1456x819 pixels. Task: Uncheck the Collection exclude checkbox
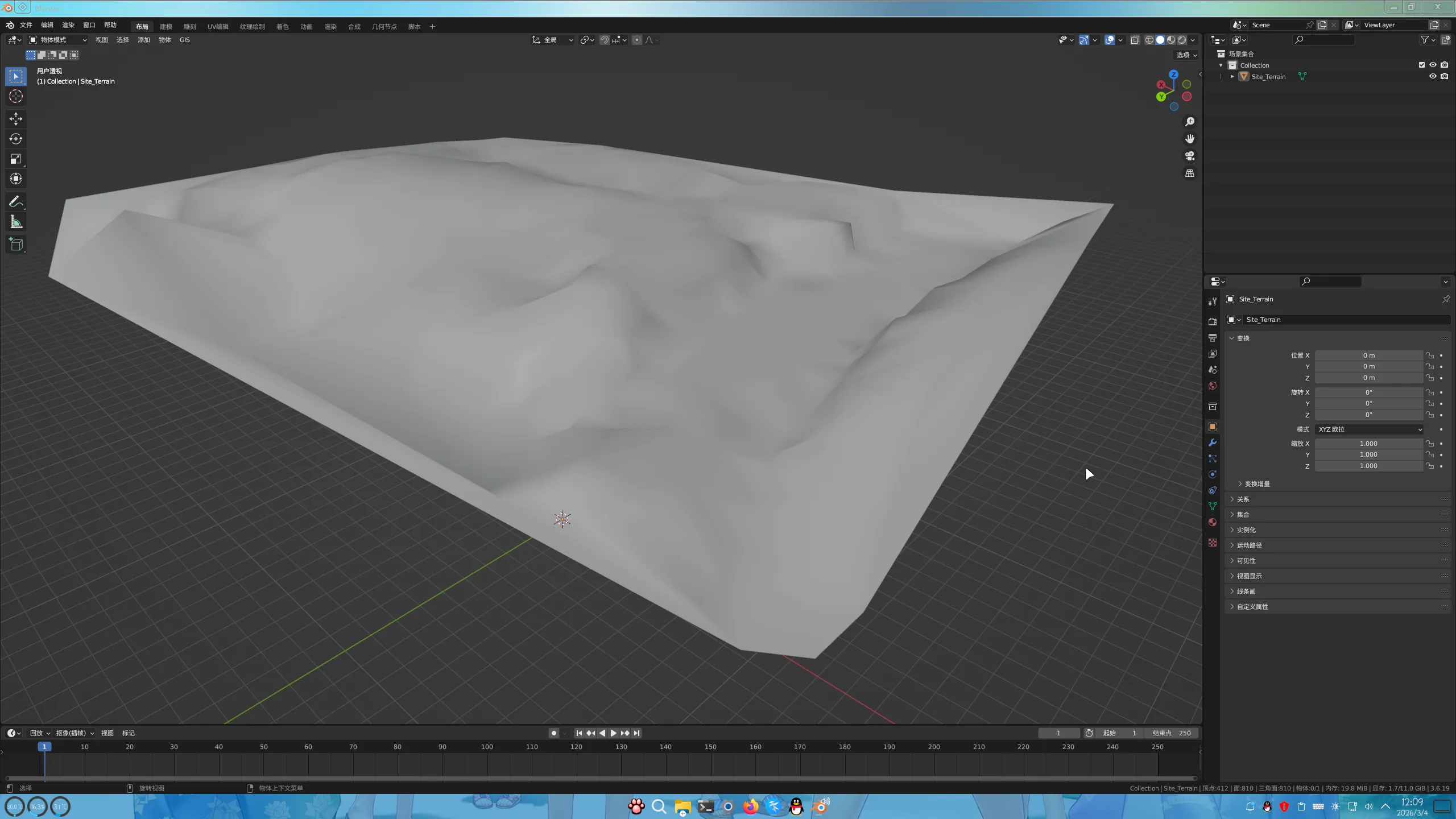coord(1421,65)
